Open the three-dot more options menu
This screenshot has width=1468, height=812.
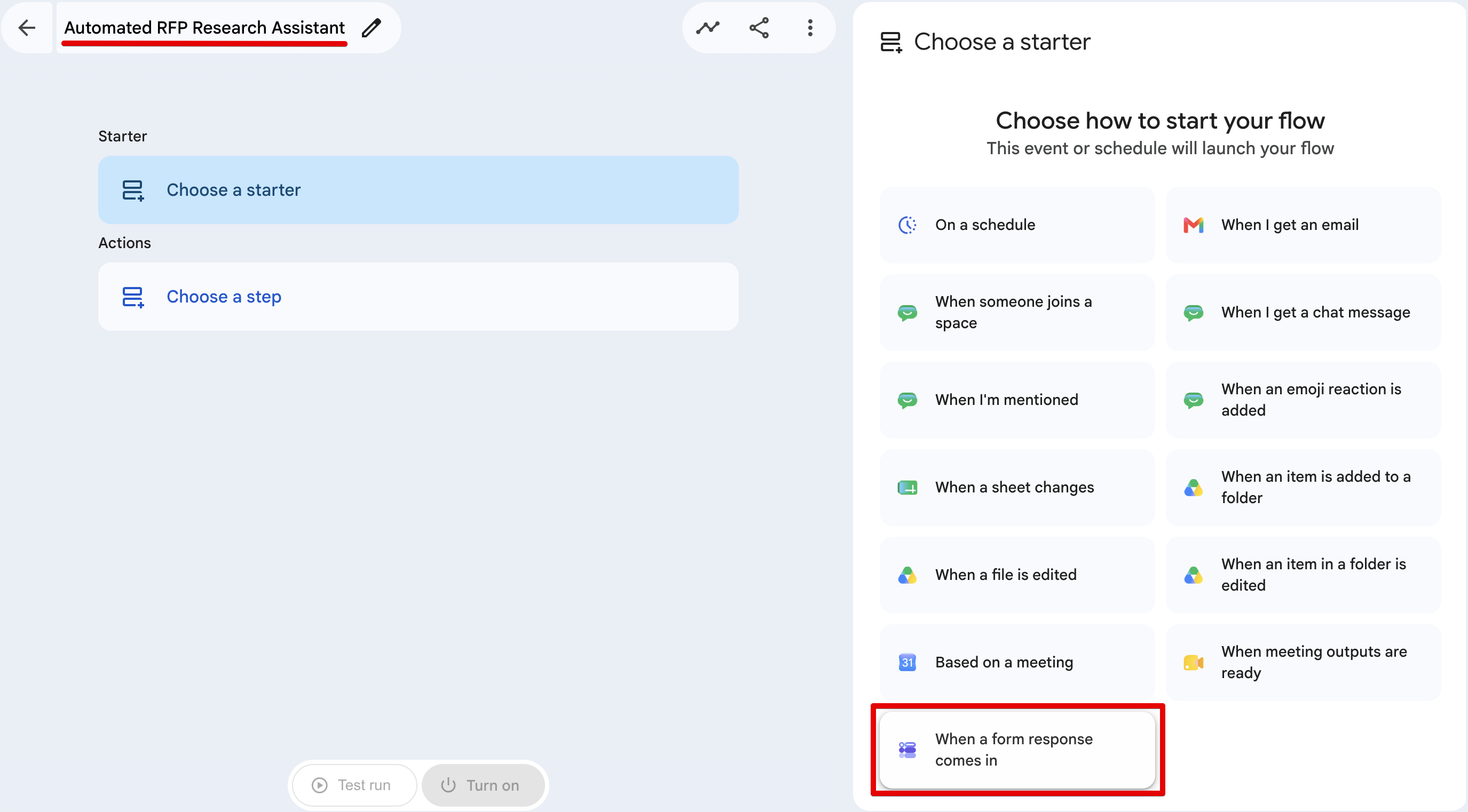[810, 27]
